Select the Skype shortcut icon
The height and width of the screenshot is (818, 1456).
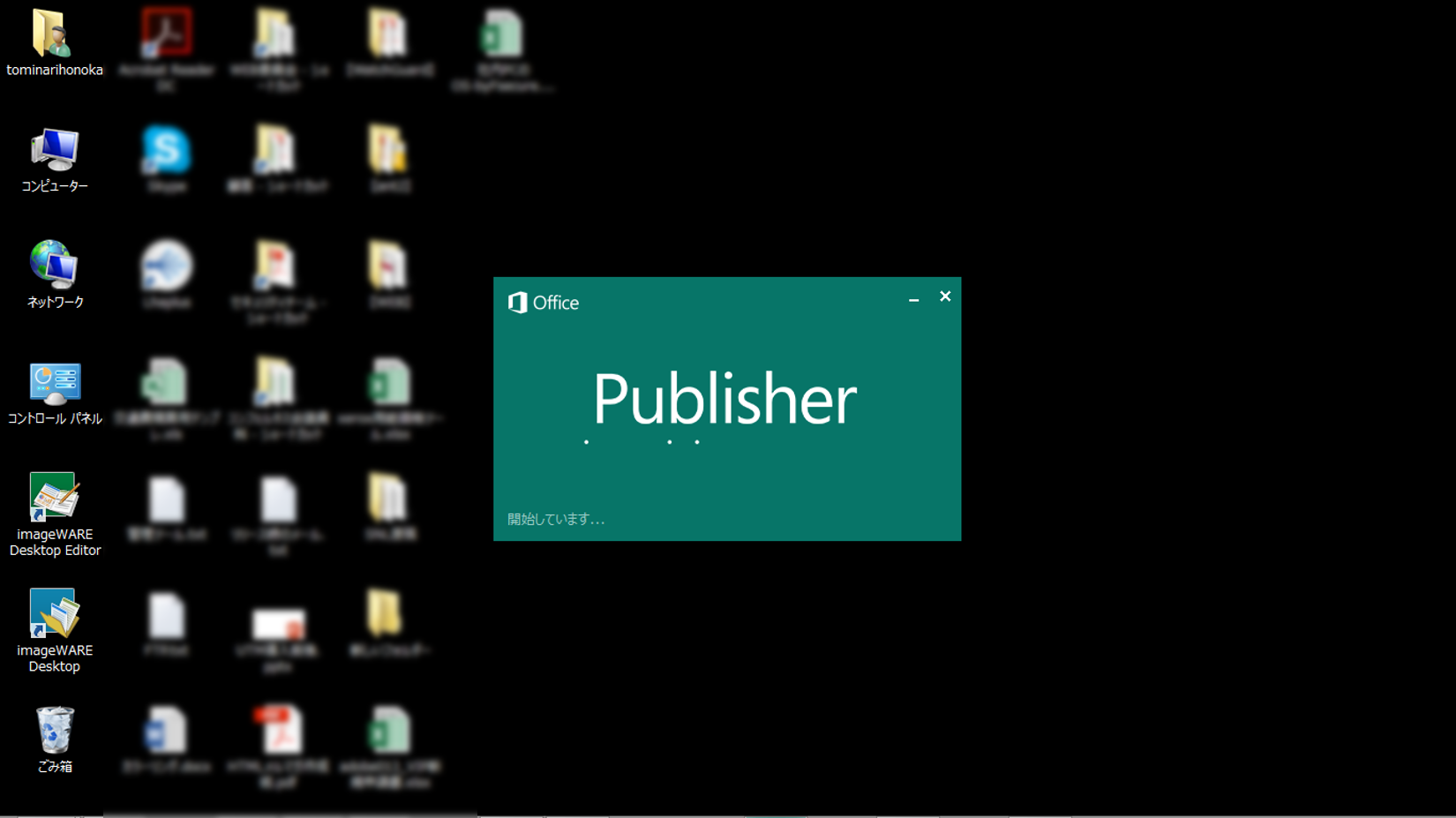coord(166,149)
